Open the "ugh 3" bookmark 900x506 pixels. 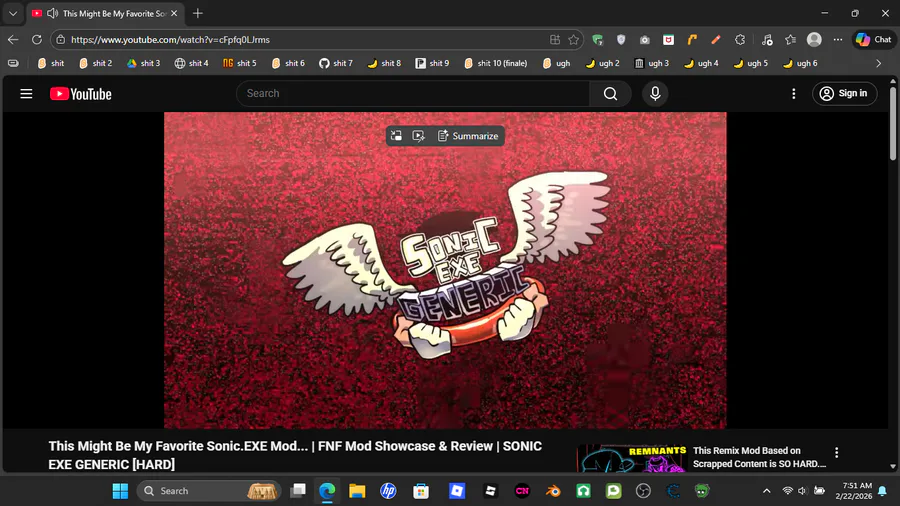click(x=651, y=63)
